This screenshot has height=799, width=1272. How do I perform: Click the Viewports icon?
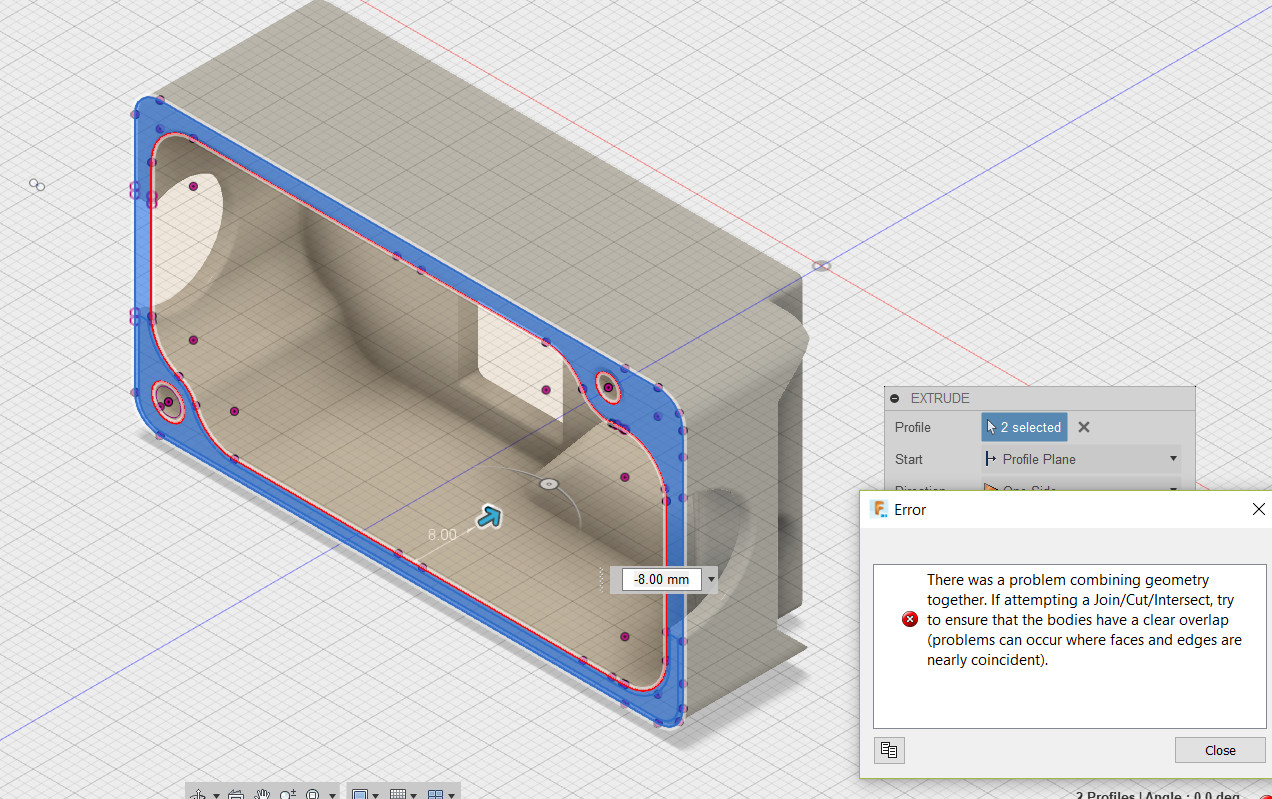pyautogui.click(x=438, y=793)
